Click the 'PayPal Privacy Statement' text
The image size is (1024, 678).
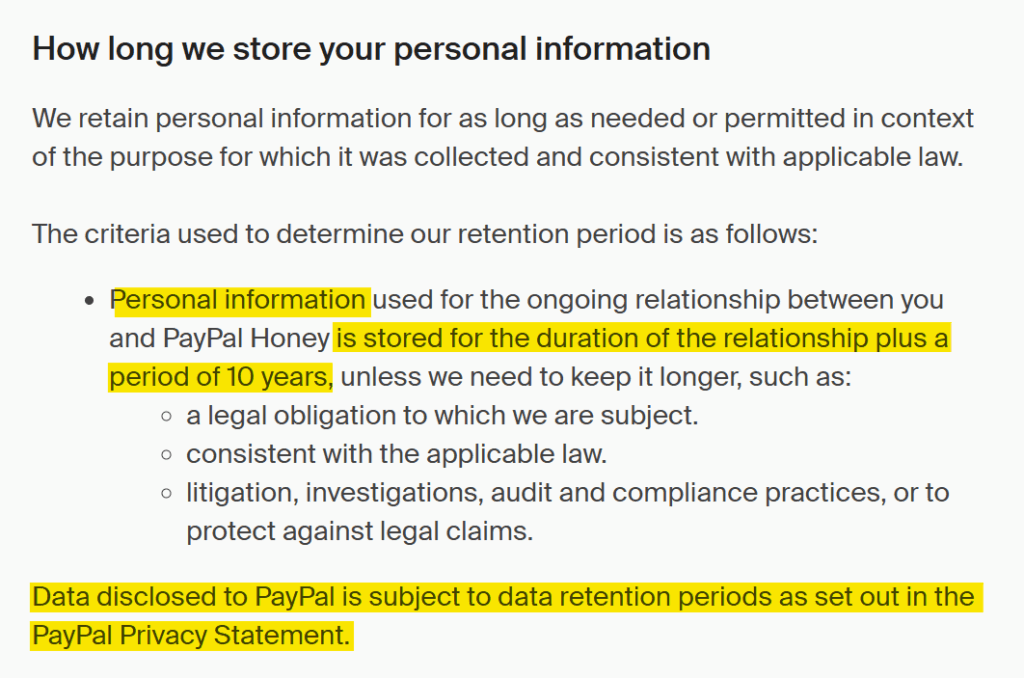click(x=191, y=636)
